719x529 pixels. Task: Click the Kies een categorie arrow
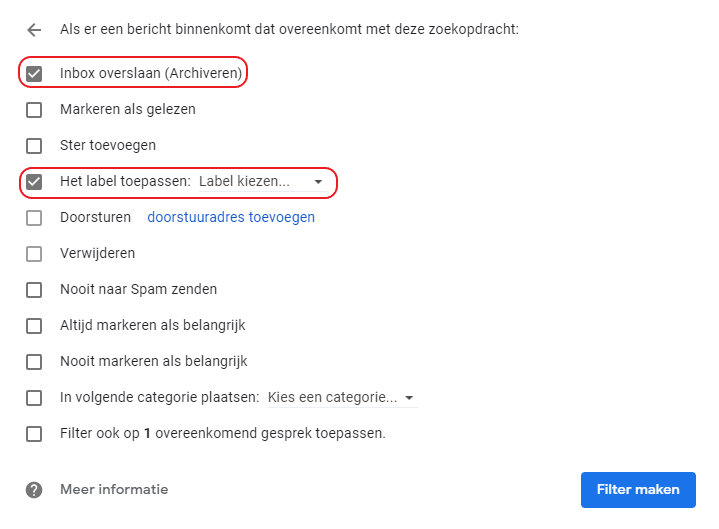pyautogui.click(x=409, y=398)
